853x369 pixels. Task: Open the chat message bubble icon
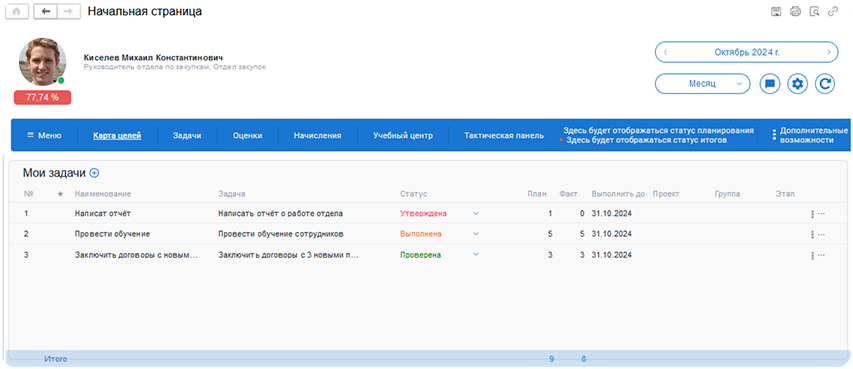pos(770,84)
